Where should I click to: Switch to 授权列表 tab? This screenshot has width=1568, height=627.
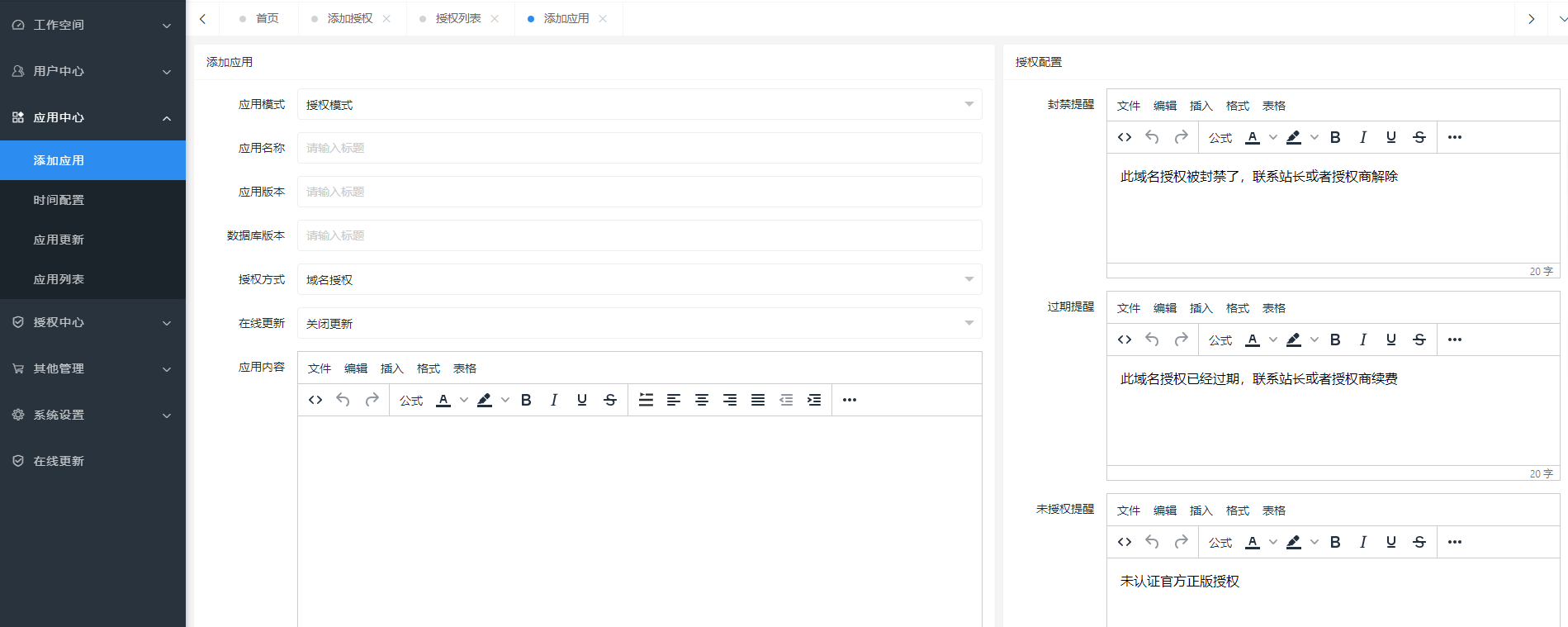pos(458,18)
